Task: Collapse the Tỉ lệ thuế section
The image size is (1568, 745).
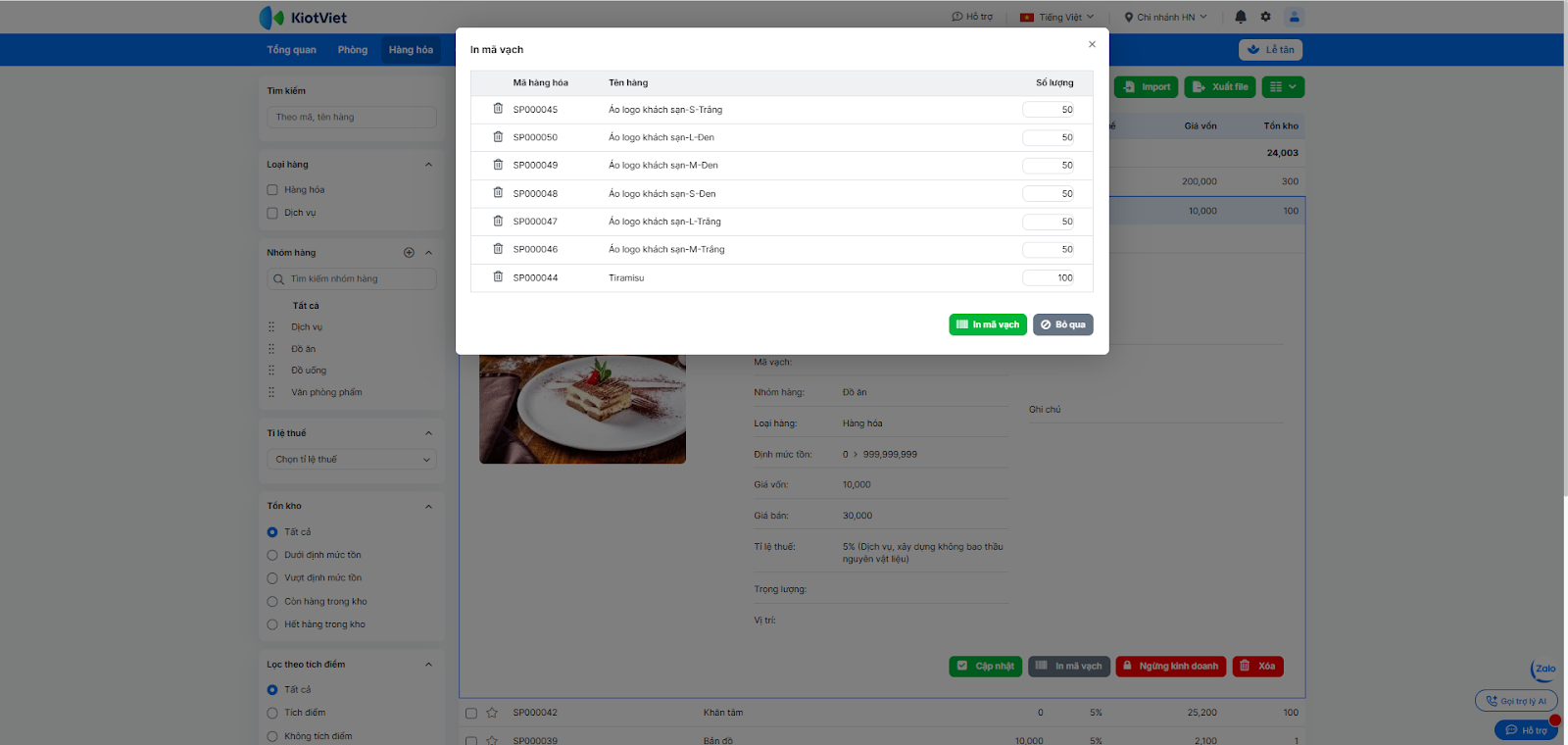Action: pos(428,433)
